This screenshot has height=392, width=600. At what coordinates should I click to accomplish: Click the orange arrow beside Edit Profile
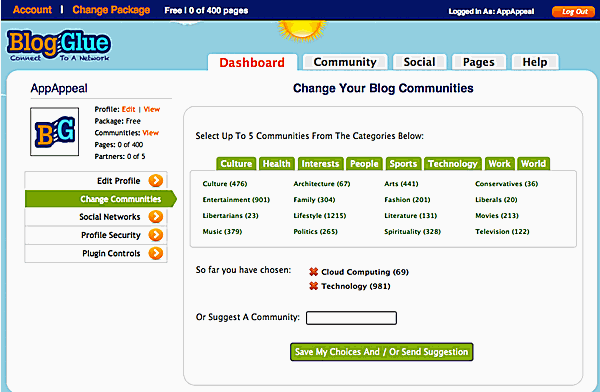pyautogui.click(x=156, y=181)
